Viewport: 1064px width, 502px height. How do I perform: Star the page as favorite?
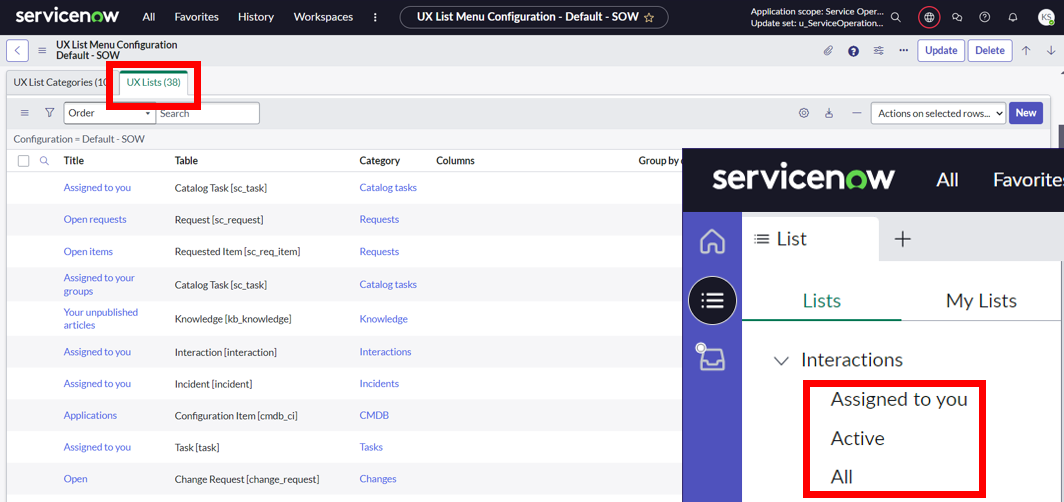(x=649, y=18)
